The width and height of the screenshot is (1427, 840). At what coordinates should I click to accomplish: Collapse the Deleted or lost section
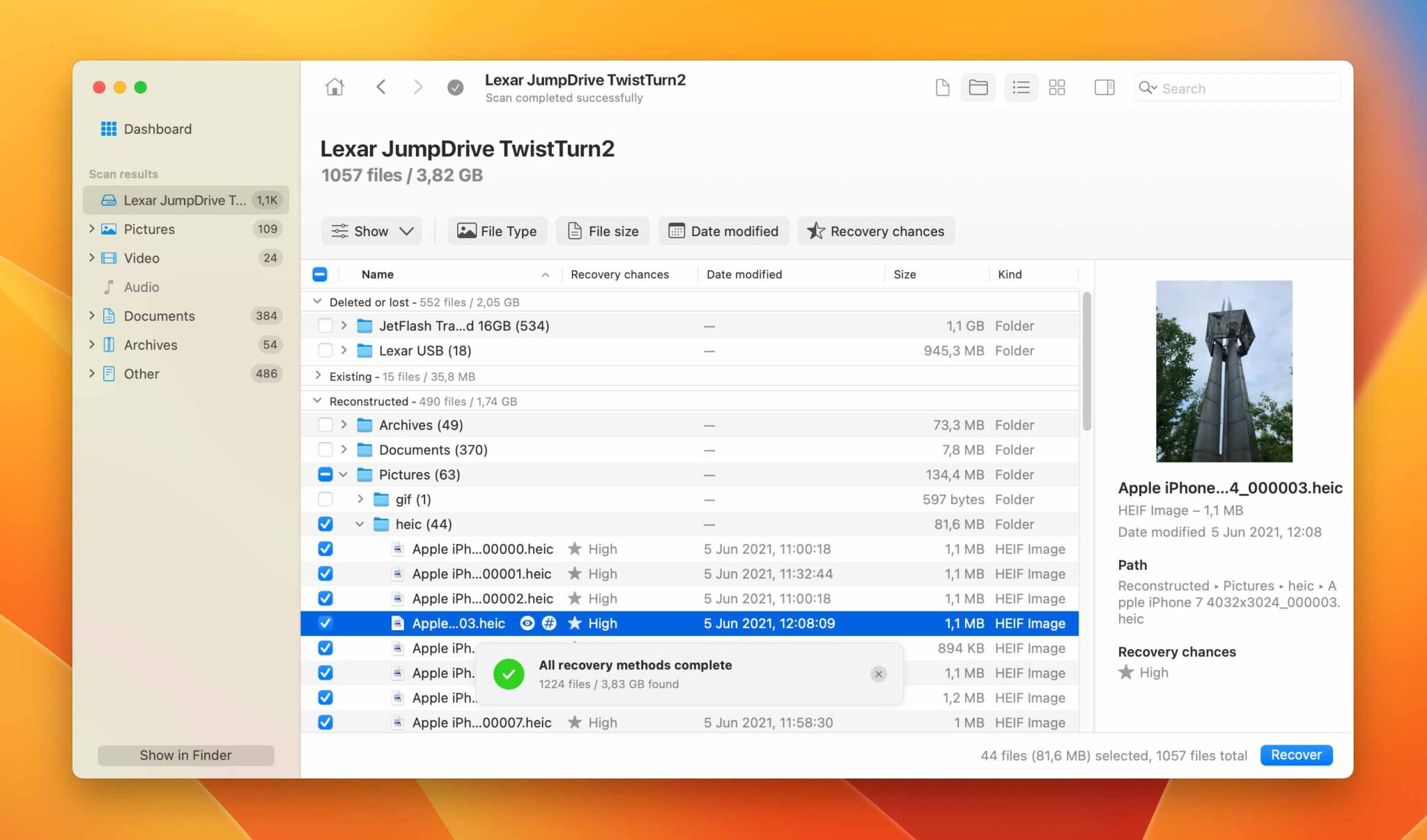click(x=317, y=302)
